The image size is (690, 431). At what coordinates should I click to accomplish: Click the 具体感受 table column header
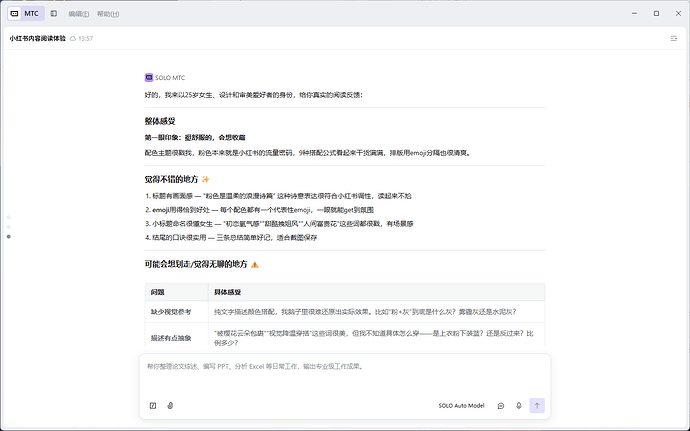tap(228, 292)
